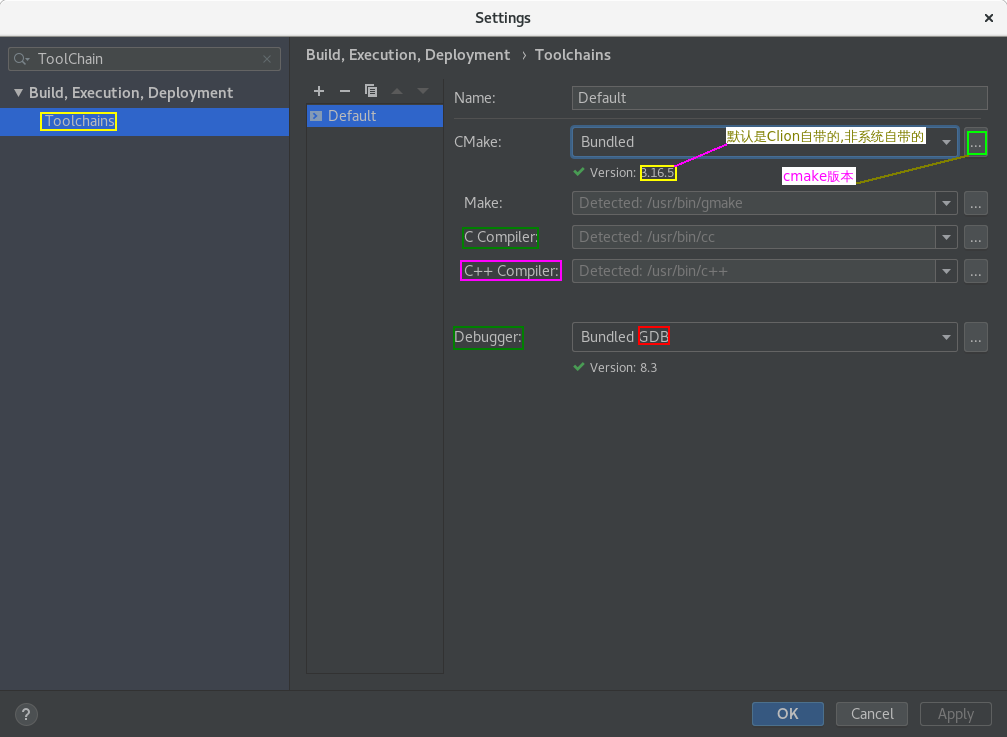This screenshot has width=1007, height=737.
Task: Add a new toolchain with the plus icon
Action: [319, 91]
